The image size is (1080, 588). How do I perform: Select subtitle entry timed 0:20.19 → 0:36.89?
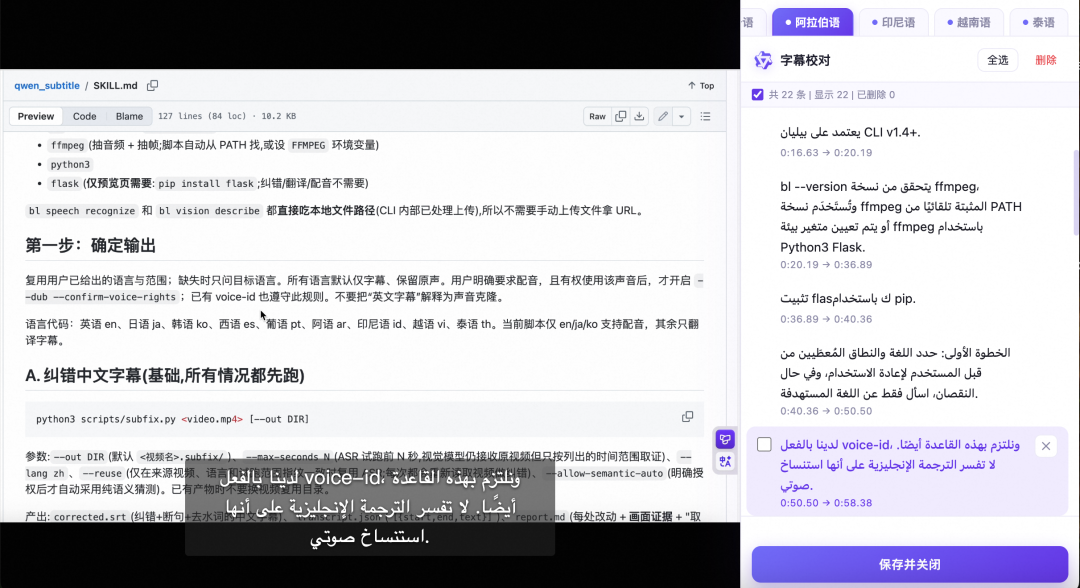908,224
